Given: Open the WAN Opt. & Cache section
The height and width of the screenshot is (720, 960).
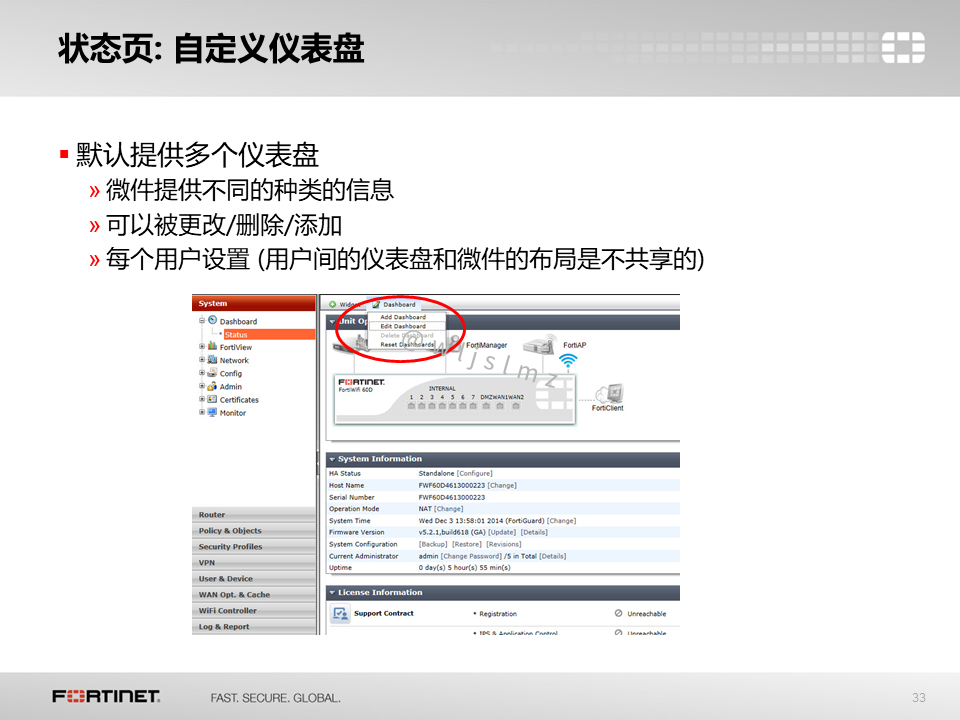Looking at the screenshot, I should 254,594.
